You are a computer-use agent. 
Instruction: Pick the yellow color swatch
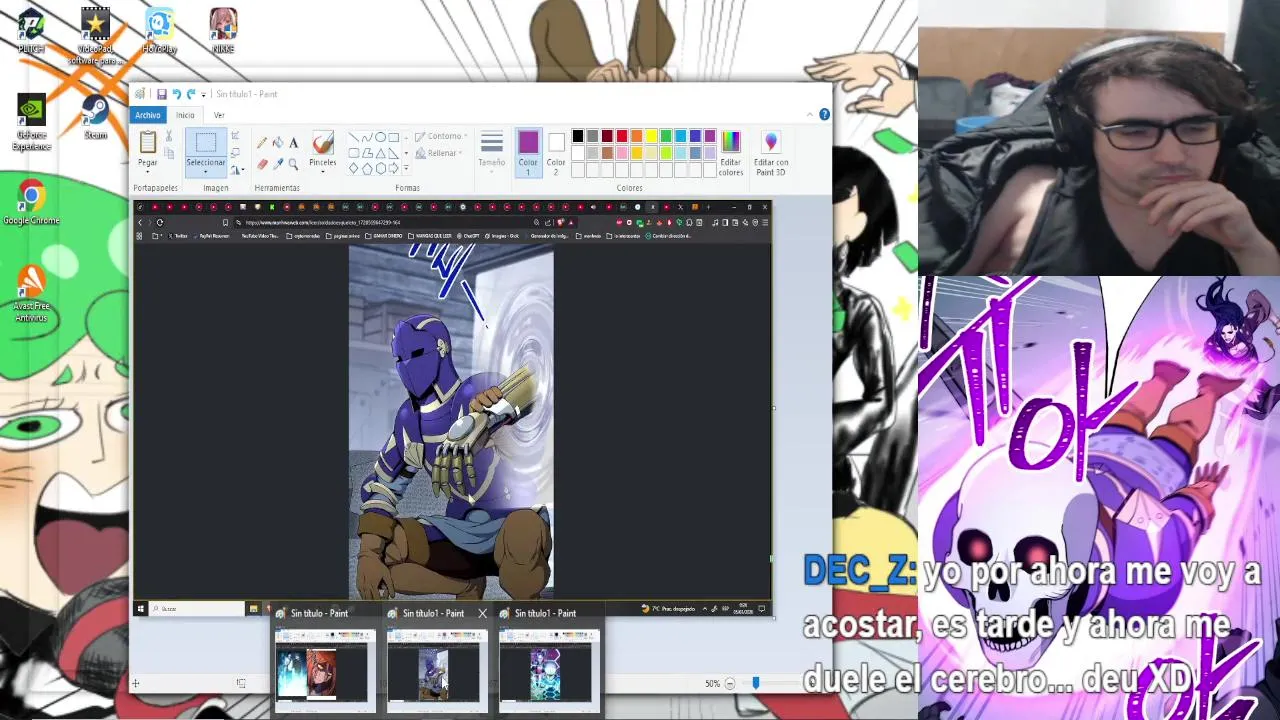[x=651, y=136]
